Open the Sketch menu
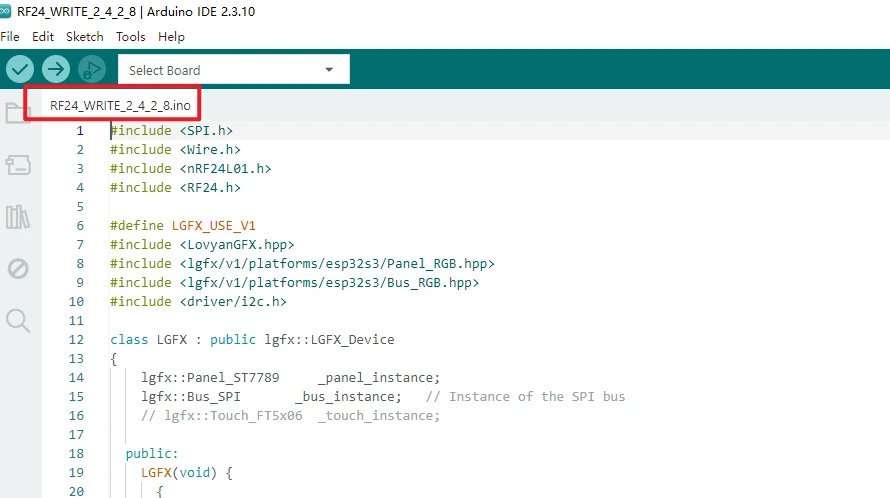Screen dimensions: 890x498 point(85,37)
